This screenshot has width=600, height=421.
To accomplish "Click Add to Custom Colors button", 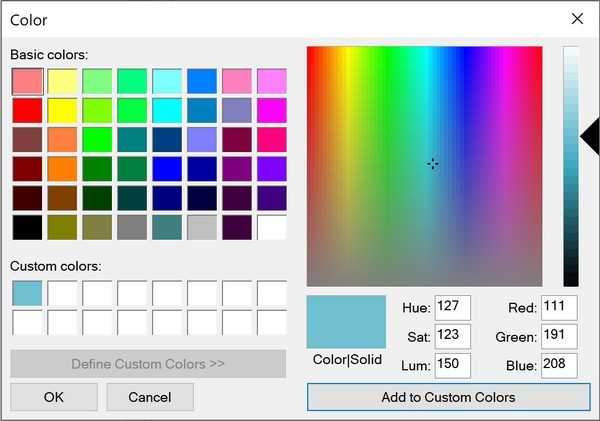I will click(448, 397).
